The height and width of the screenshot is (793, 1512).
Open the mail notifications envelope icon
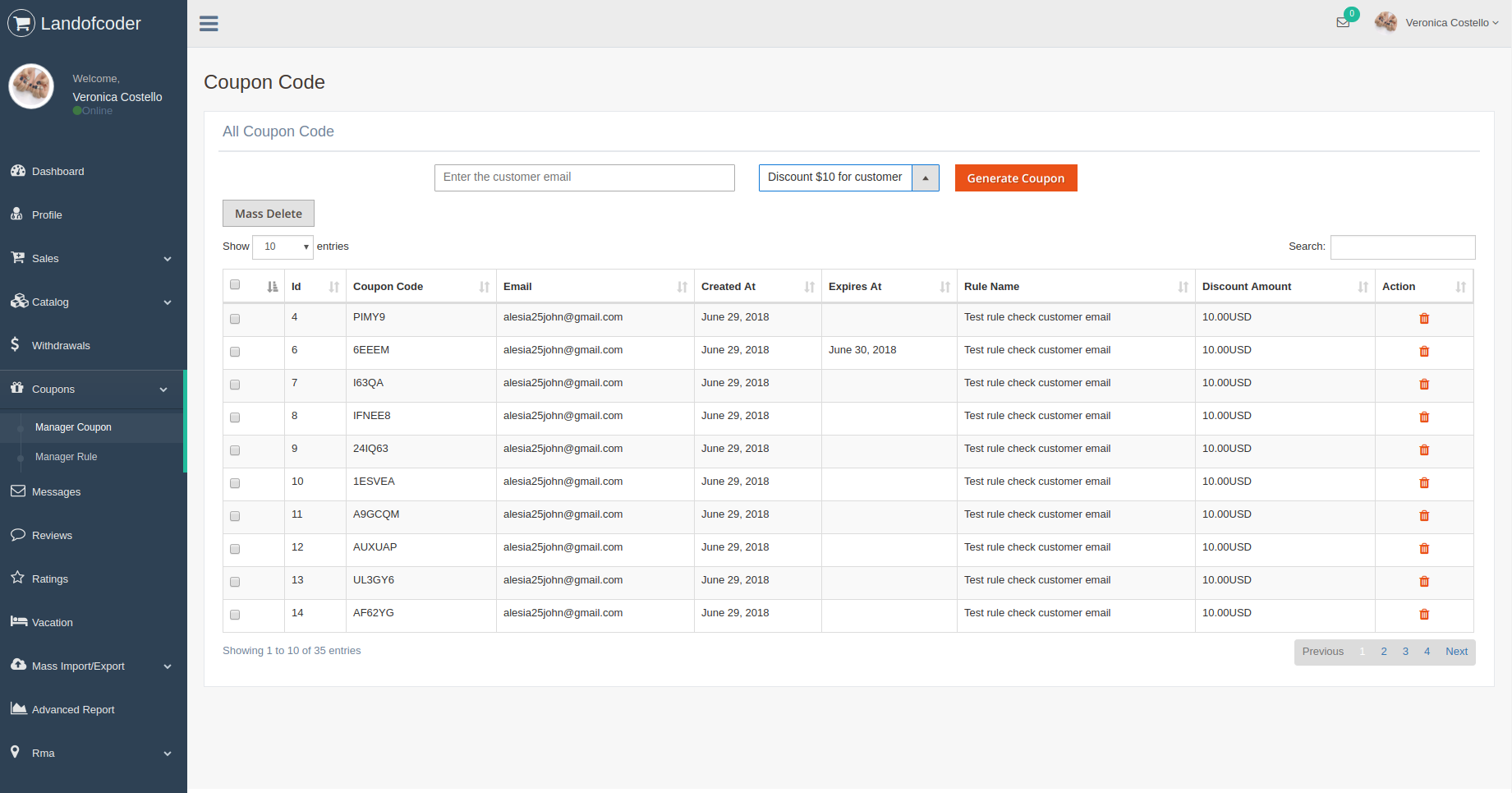point(1343,23)
